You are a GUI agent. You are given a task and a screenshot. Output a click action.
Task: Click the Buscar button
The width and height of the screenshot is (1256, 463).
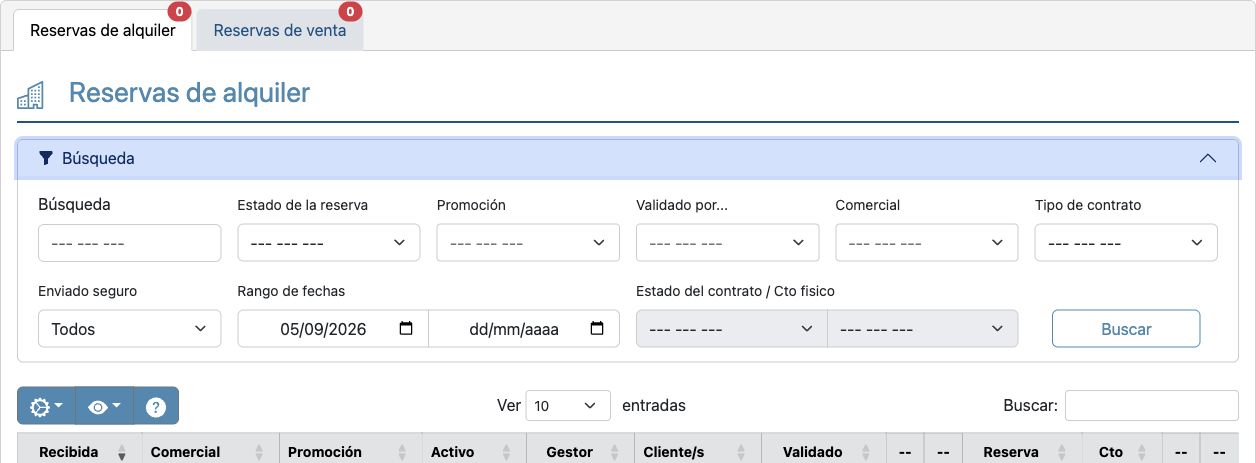point(1126,328)
